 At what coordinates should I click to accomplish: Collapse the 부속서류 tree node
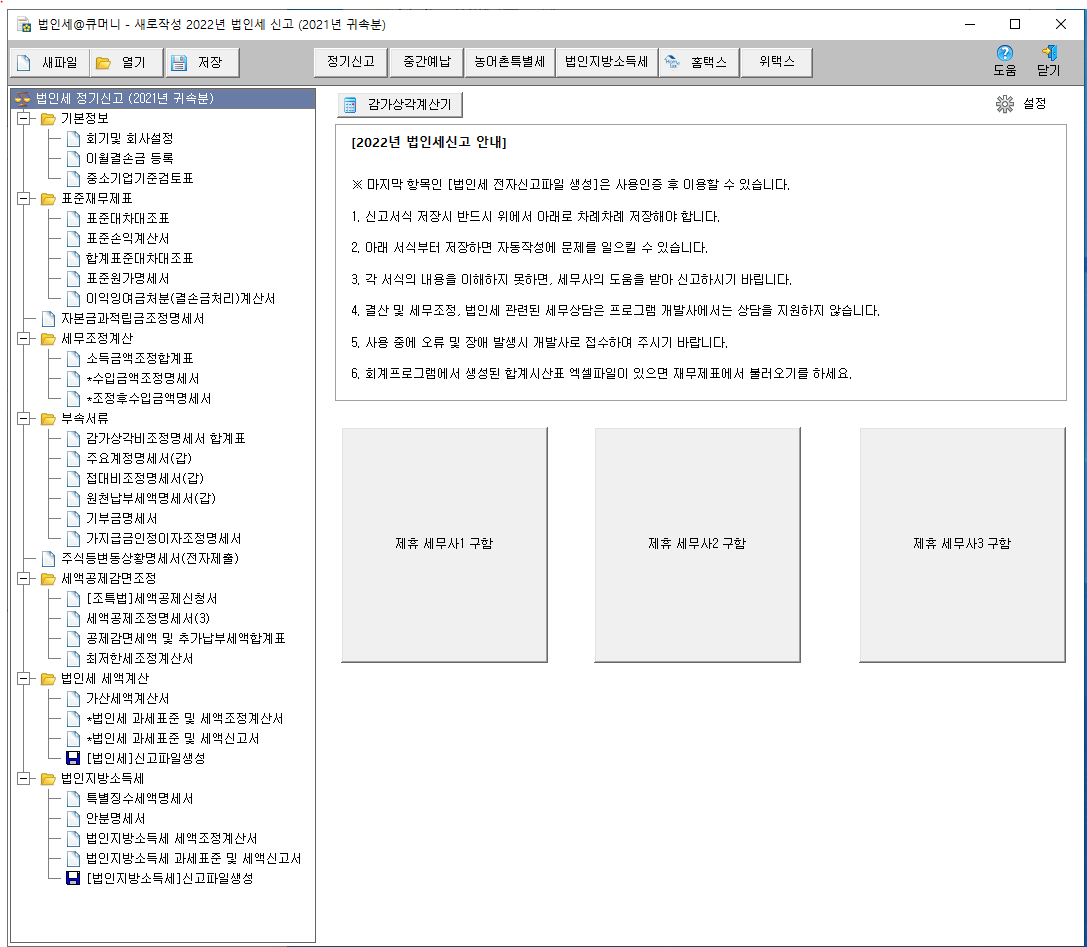(x=24, y=419)
